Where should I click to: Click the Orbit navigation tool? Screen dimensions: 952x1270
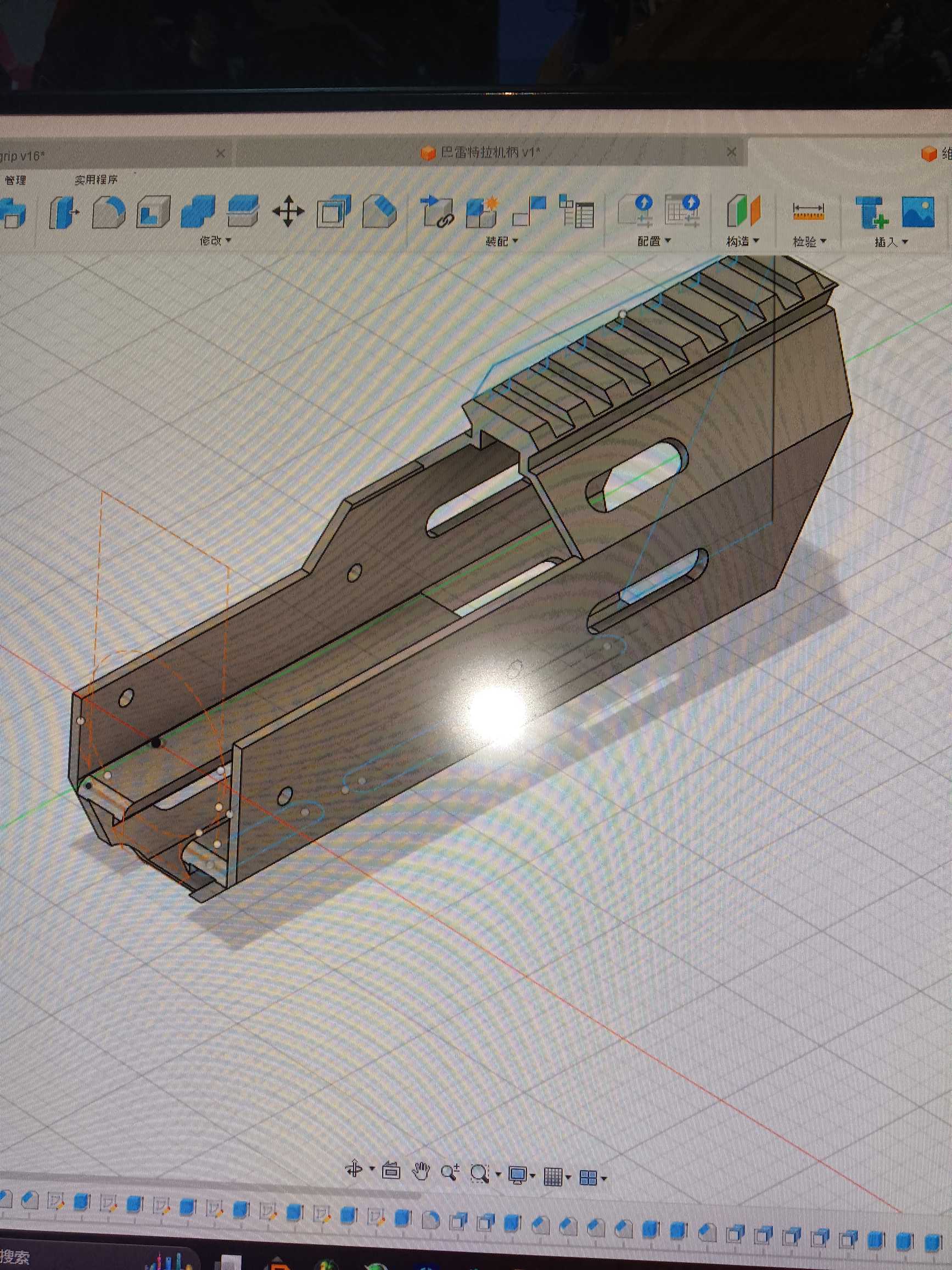pos(354,1169)
